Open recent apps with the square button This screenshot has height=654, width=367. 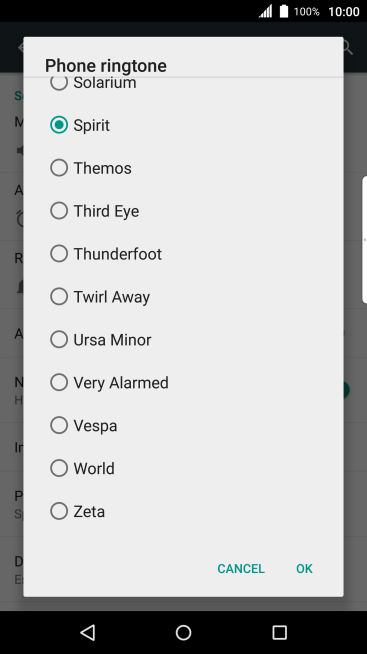tap(279, 632)
